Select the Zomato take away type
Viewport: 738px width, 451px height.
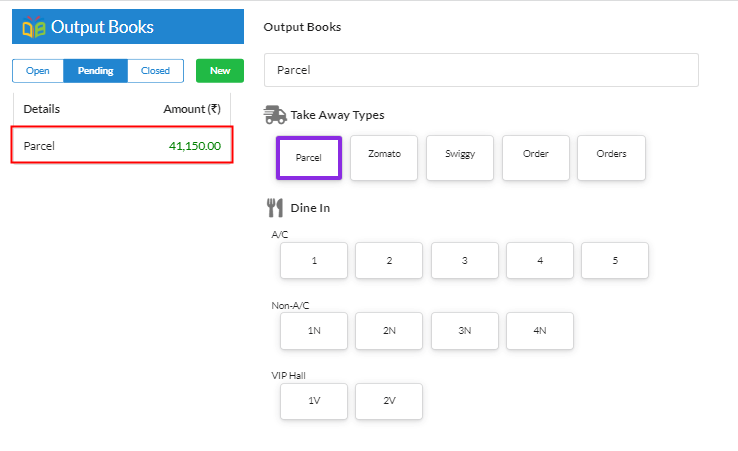(384, 158)
